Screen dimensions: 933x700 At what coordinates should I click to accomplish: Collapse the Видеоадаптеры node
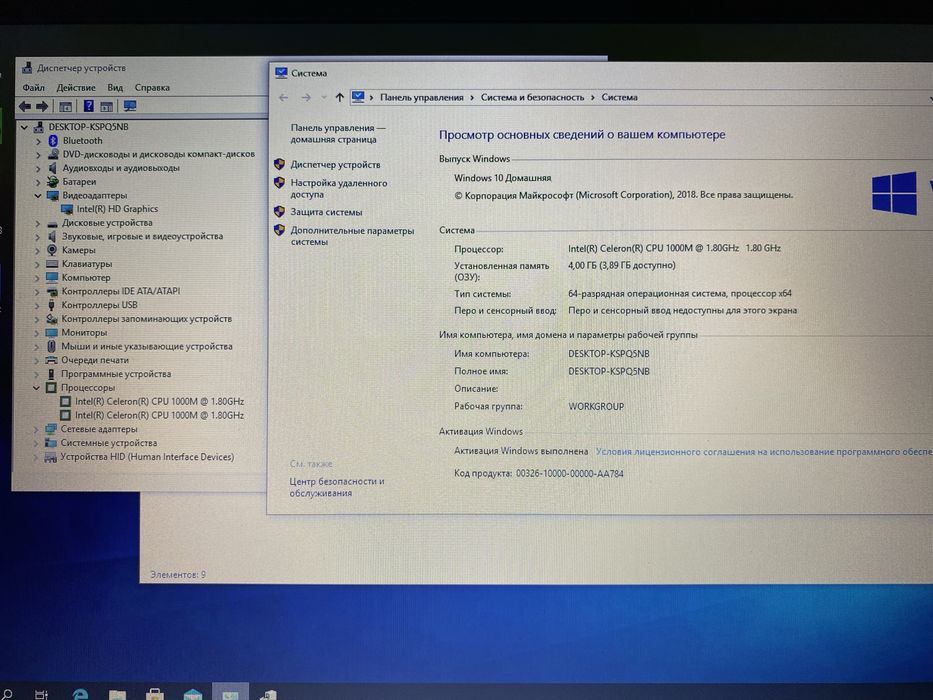[38, 195]
